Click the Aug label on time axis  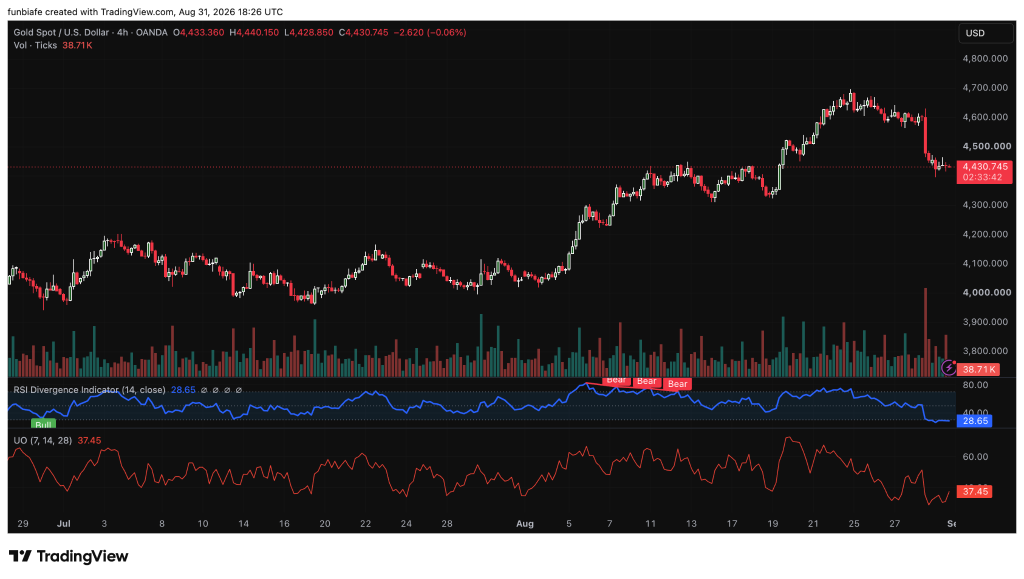coord(524,524)
